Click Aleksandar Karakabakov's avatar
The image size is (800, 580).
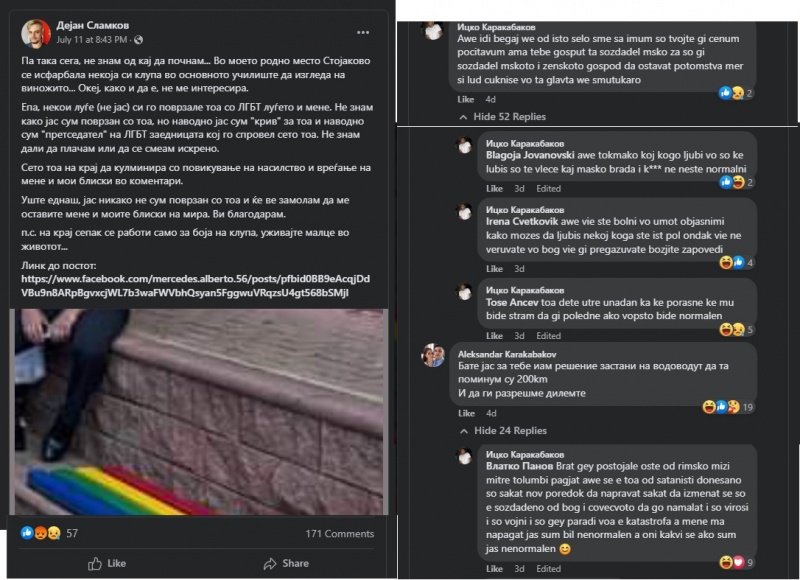[x=433, y=355]
